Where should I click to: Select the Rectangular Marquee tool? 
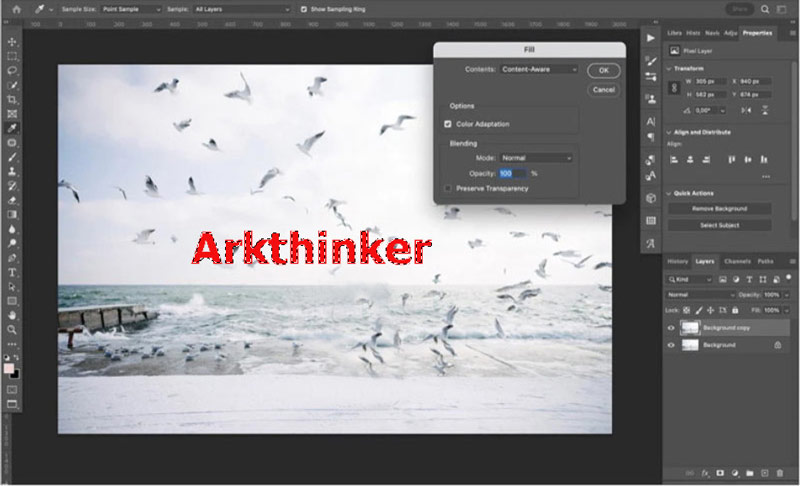[12, 56]
